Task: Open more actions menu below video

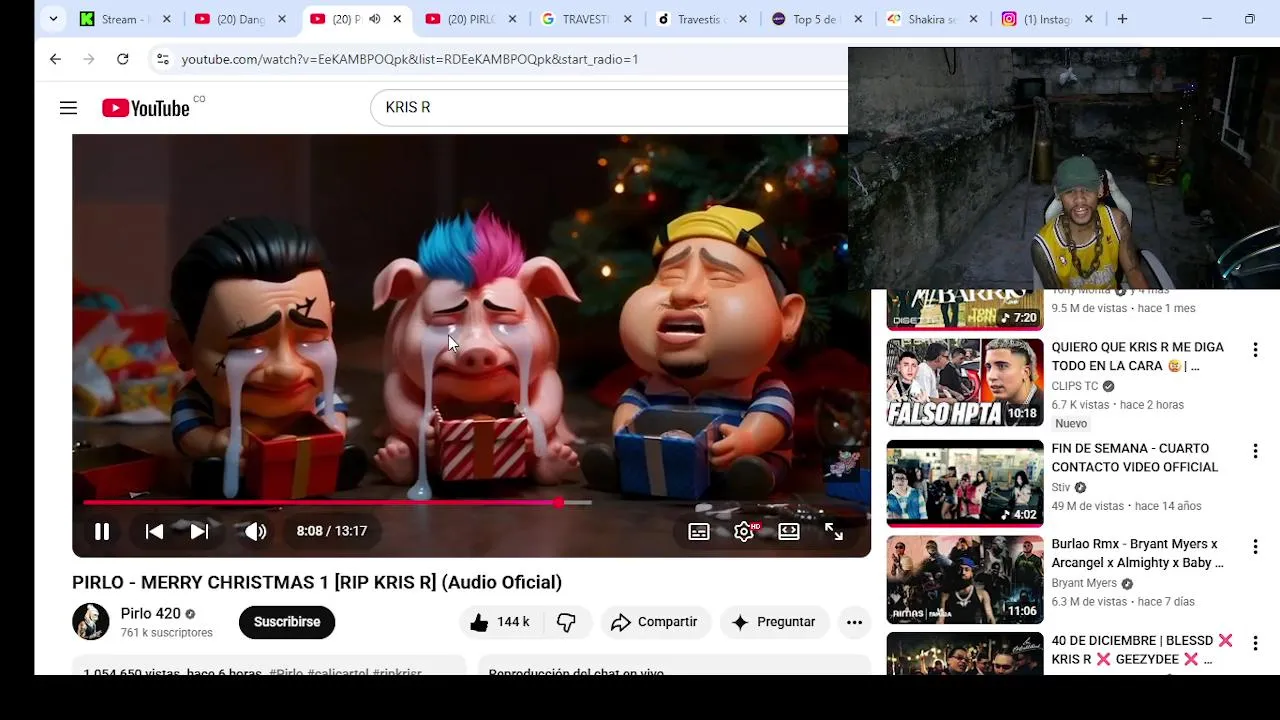Action: 854,622
